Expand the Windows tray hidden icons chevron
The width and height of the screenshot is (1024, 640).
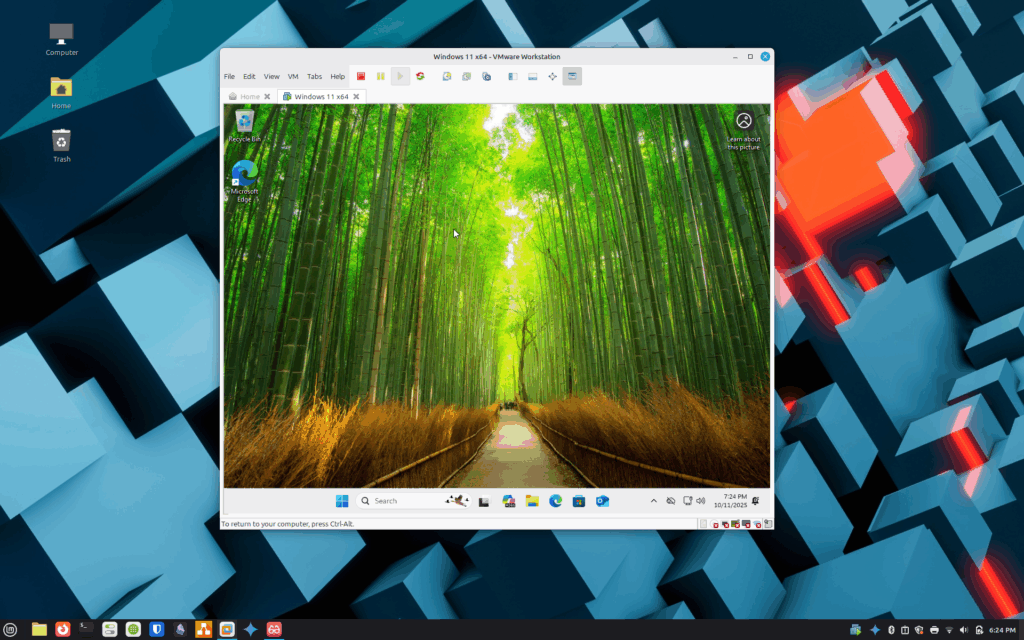tap(654, 501)
